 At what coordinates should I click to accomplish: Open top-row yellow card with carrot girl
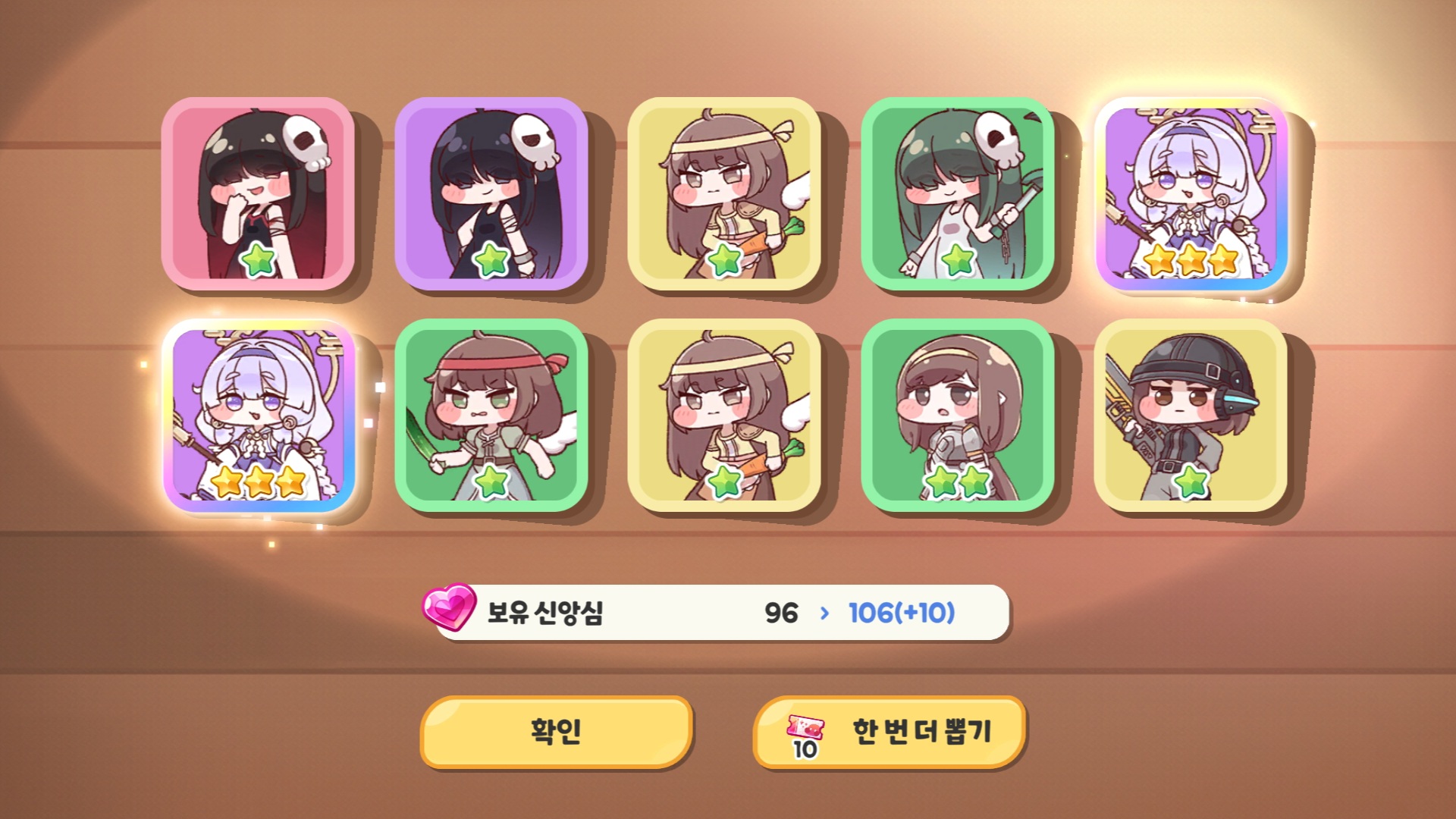coord(724,193)
